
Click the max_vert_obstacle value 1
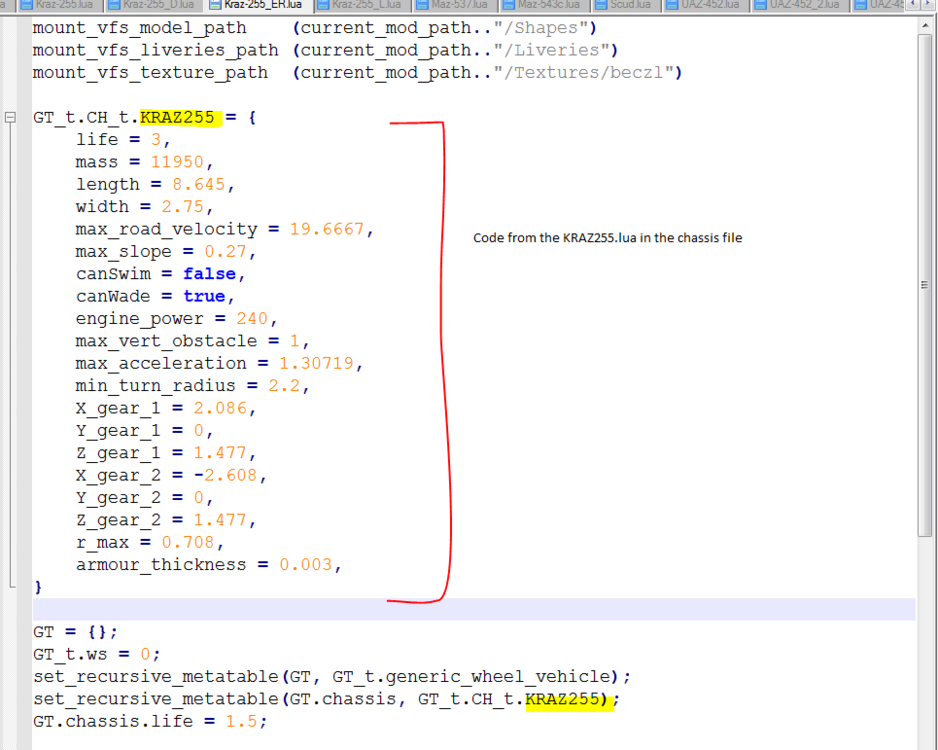(x=294, y=341)
